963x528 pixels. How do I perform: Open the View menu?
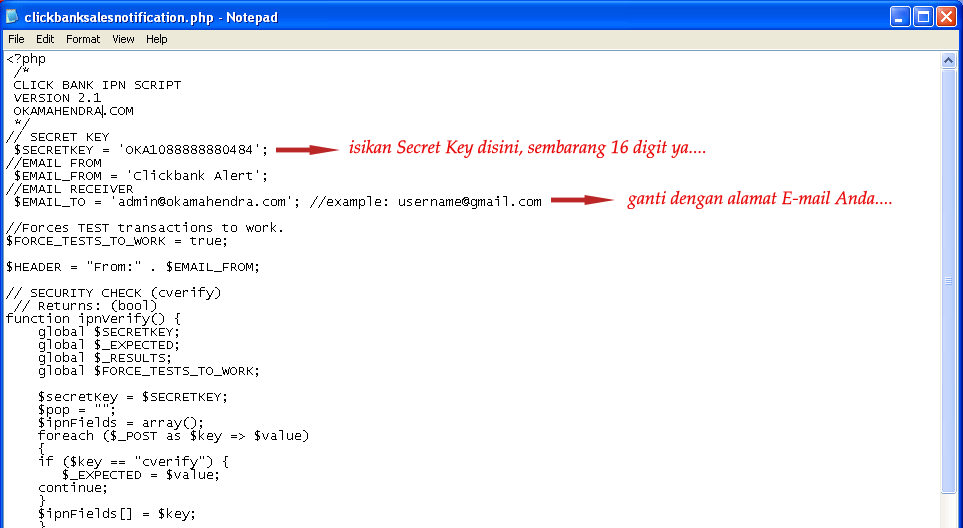(123, 39)
